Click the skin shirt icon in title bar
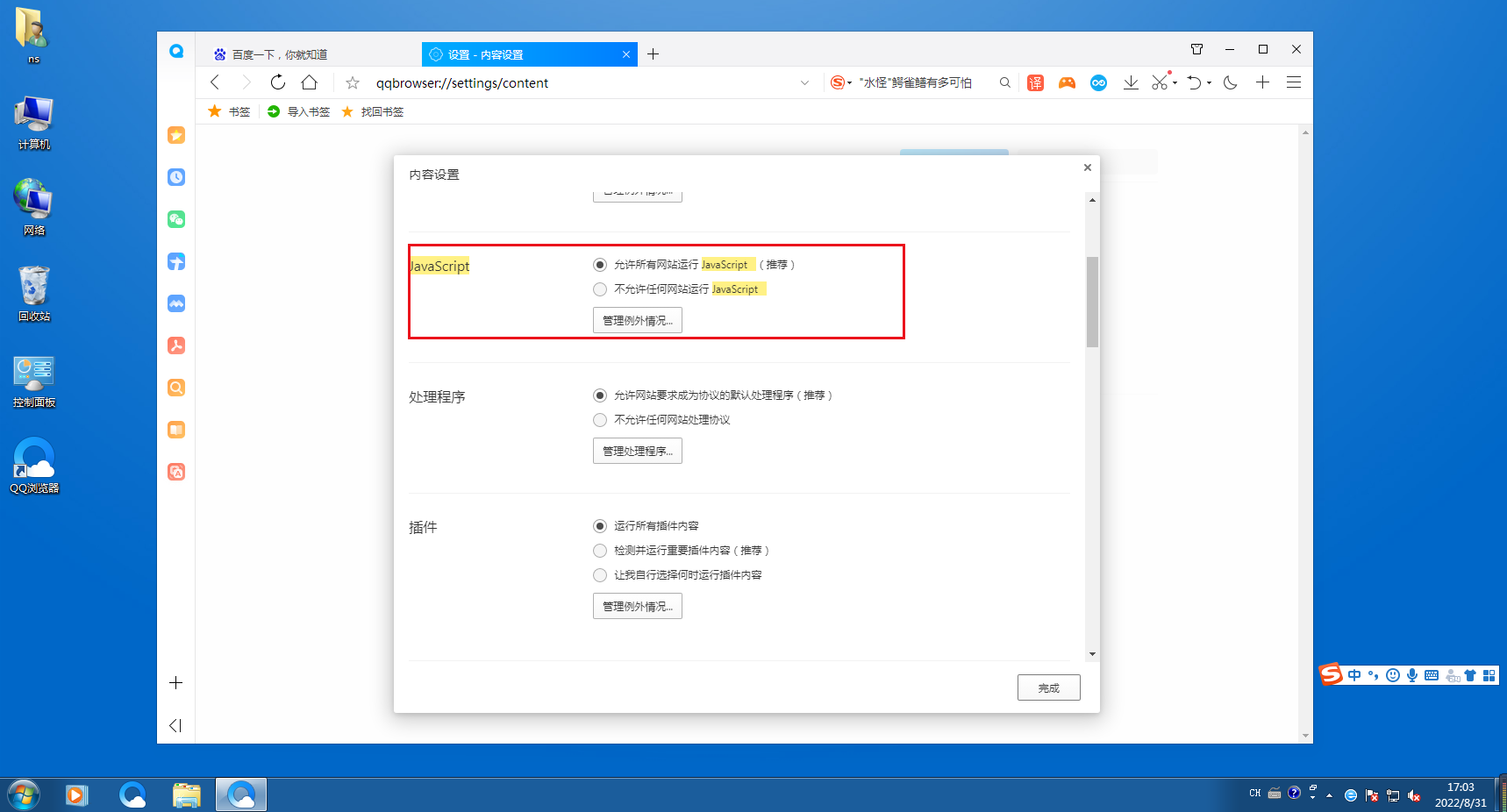 point(1197,49)
